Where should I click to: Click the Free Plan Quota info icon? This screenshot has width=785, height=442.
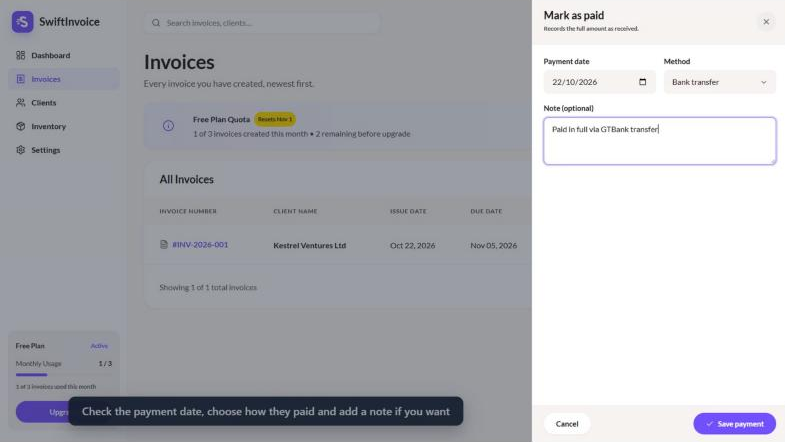168,126
